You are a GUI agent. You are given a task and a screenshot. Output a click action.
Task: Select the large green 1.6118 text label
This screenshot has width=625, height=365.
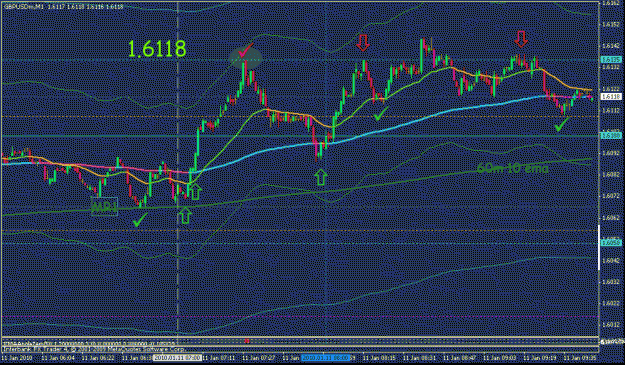tap(157, 49)
